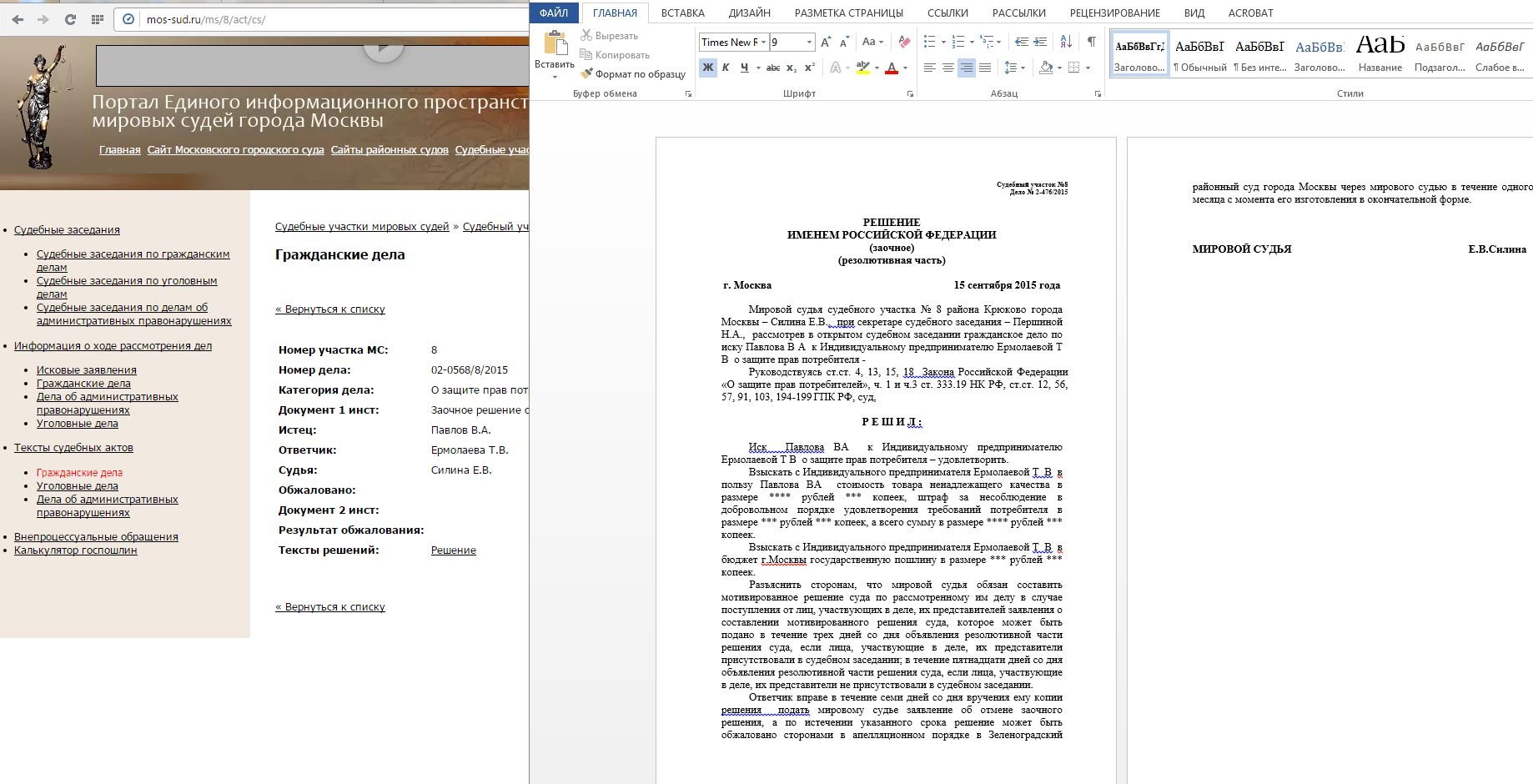The width and height of the screenshot is (1533, 784).
Task: Open the font size 9 dropdown
Action: coord(809,43)
